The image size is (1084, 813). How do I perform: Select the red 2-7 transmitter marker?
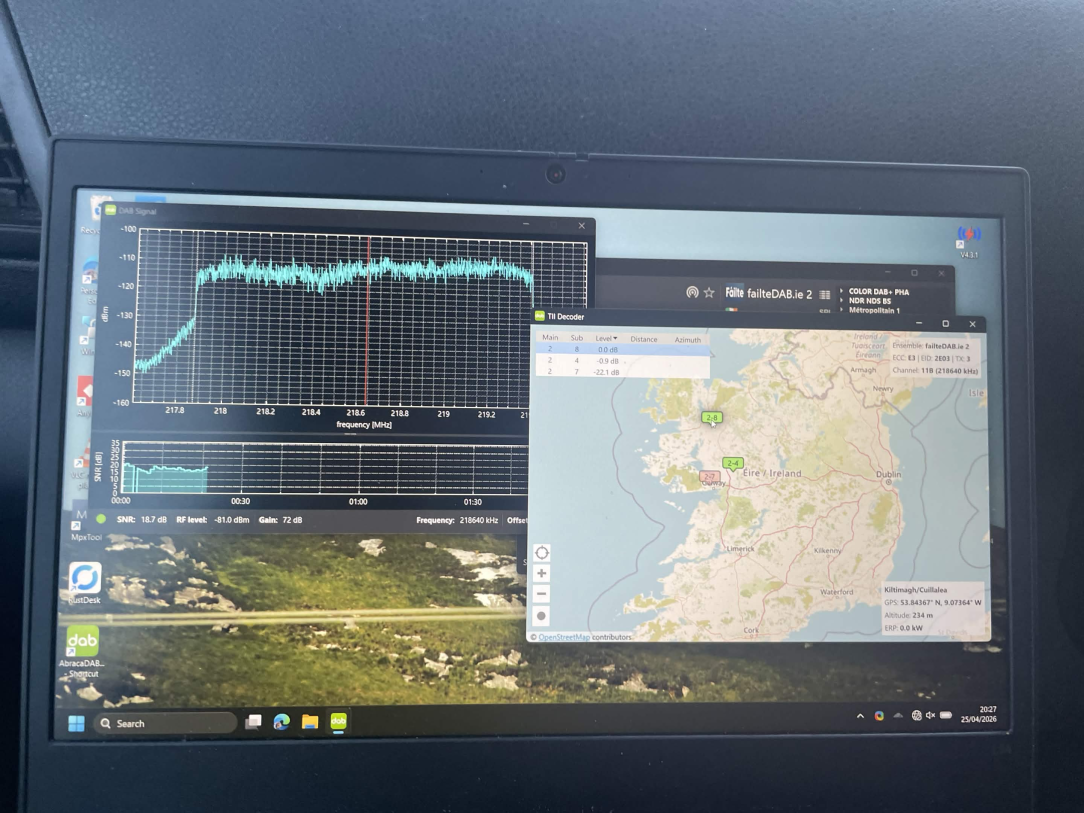coord(709,476)
